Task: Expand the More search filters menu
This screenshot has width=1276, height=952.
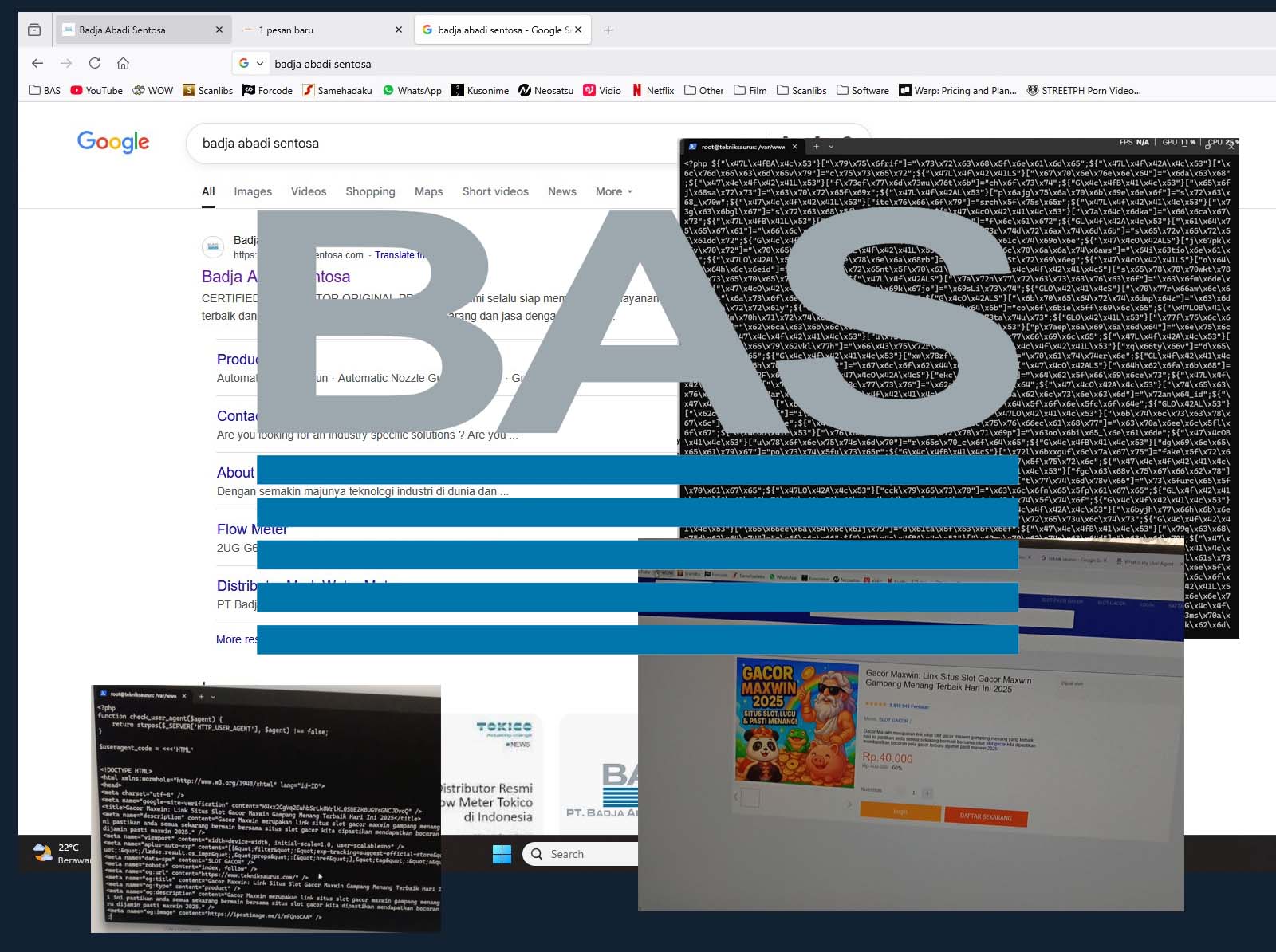Action: 613,191
